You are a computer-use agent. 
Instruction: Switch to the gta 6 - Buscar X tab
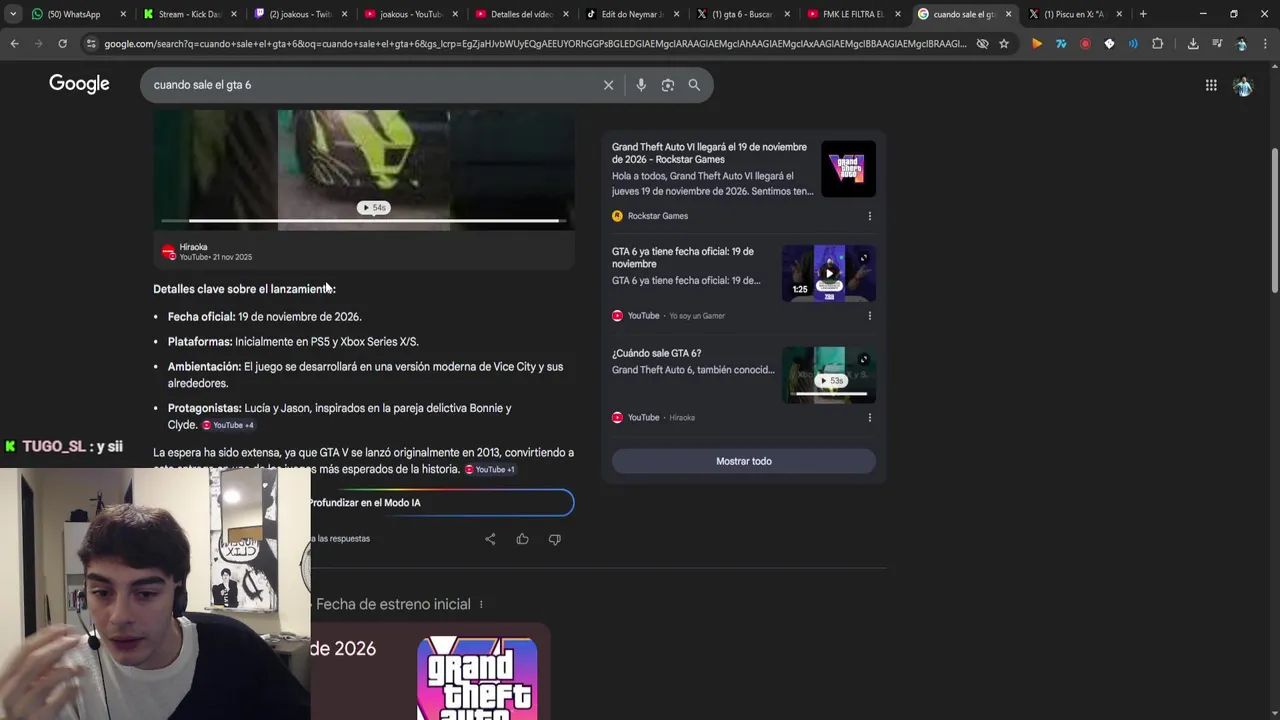pos(743,14)
